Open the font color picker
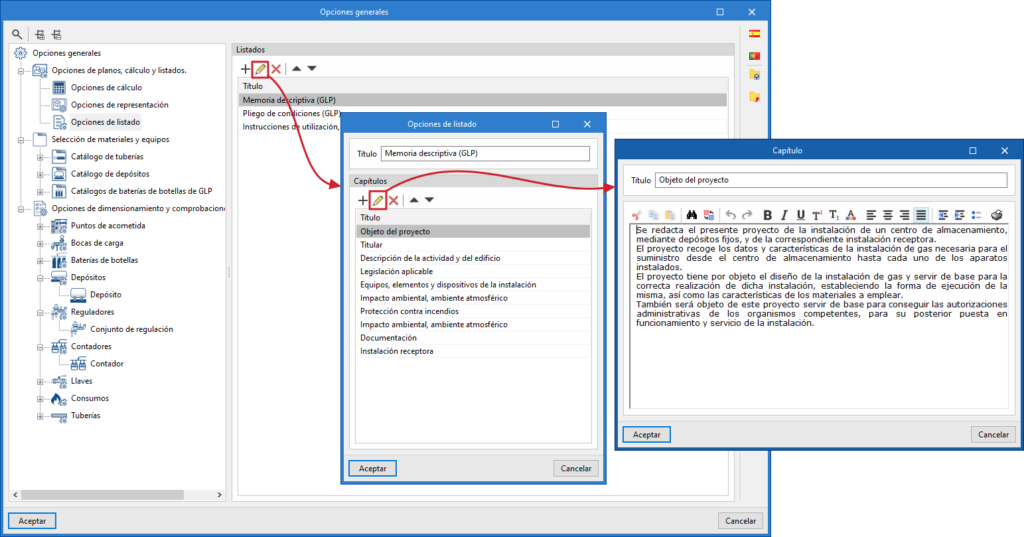Viewport: 1024px width, 537px height. tap(851, 215)
